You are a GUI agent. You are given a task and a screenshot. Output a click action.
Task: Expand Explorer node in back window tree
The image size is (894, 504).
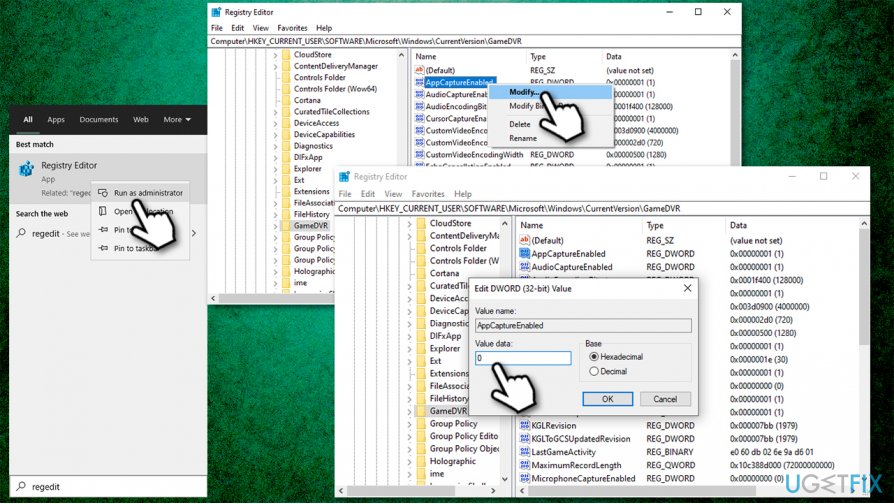coord(275,169)
